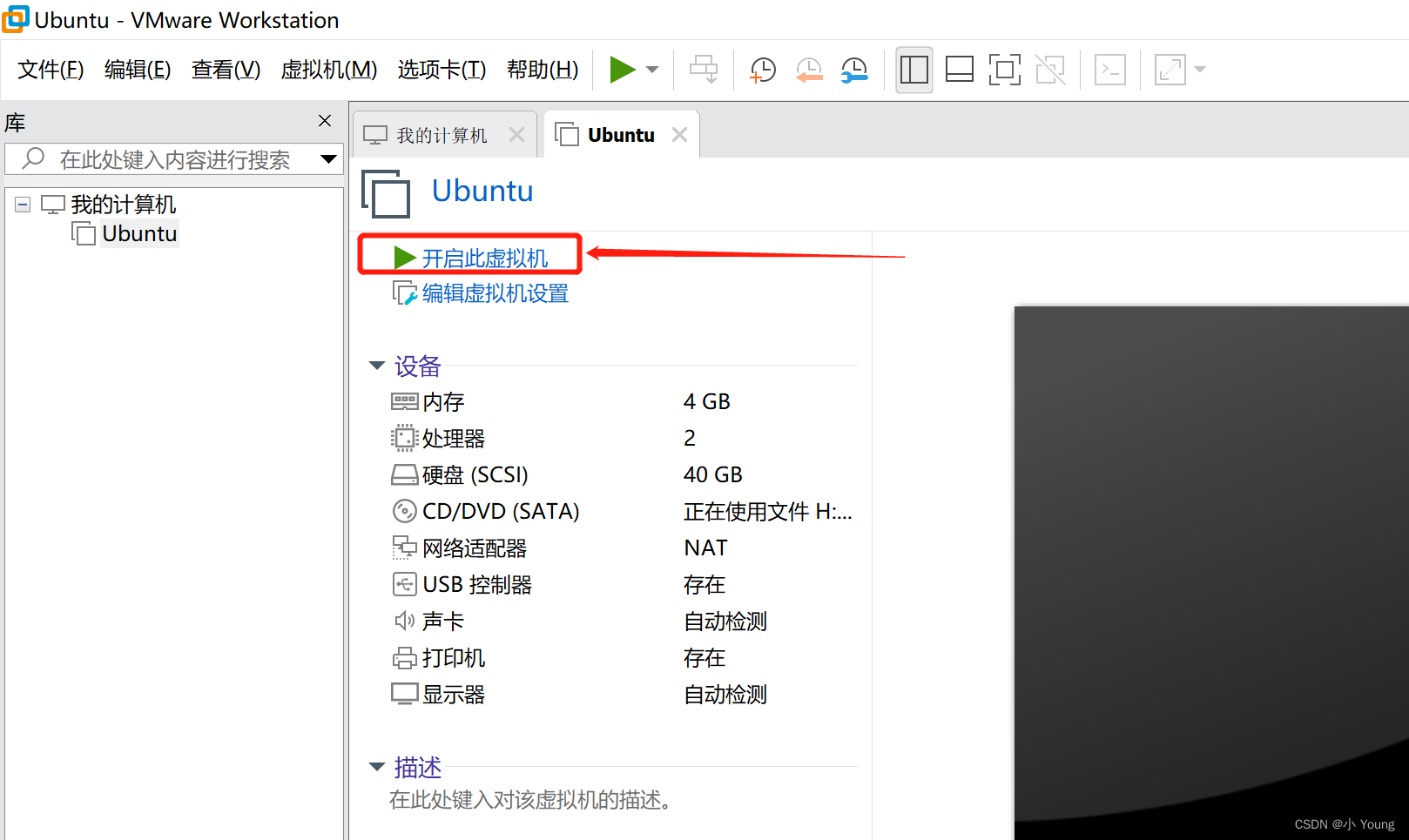Open the 选项卡(T) menu

(442, 70)
